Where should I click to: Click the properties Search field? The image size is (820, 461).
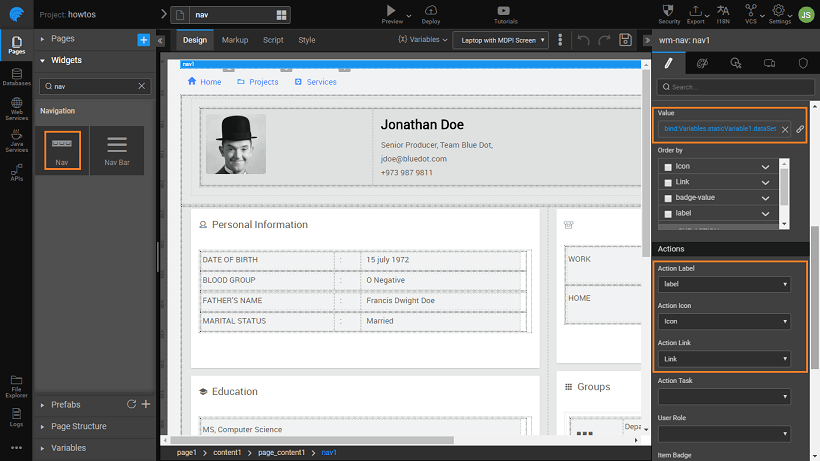pos(735,87)
